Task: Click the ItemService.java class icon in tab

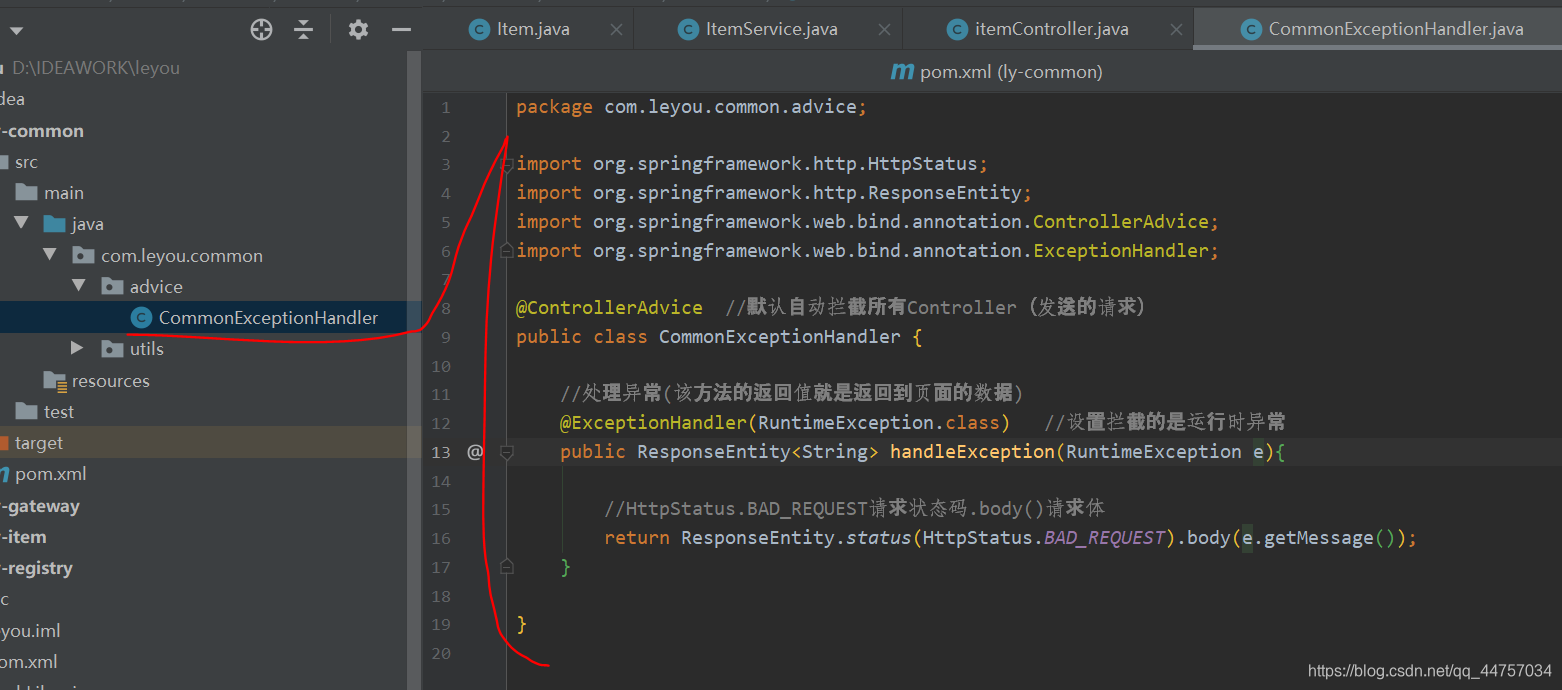Action: (687, 30)
